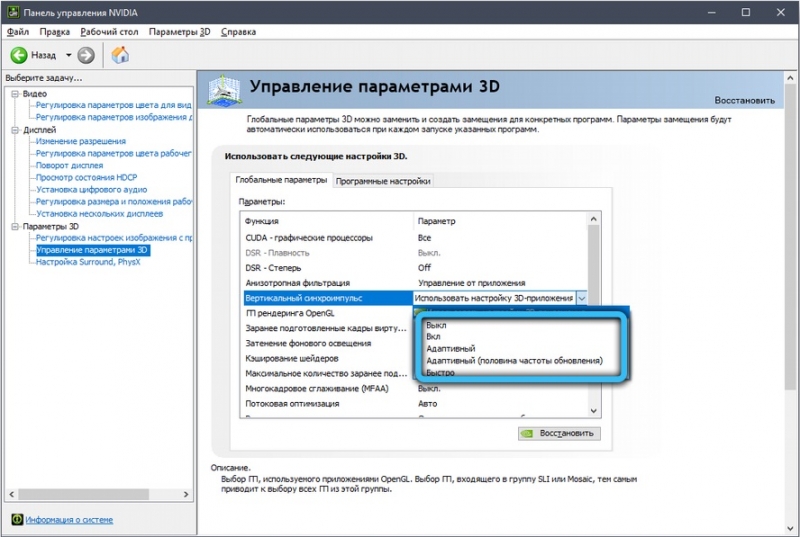Open Настройка Surround, PhysX
Image resolution: width=800 pixels, height=537 pixels.
point(88,262)
